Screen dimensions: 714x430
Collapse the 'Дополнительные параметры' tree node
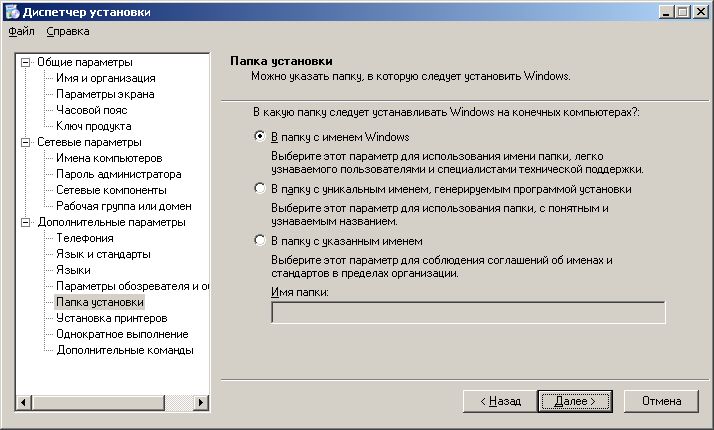click(26, 222)
